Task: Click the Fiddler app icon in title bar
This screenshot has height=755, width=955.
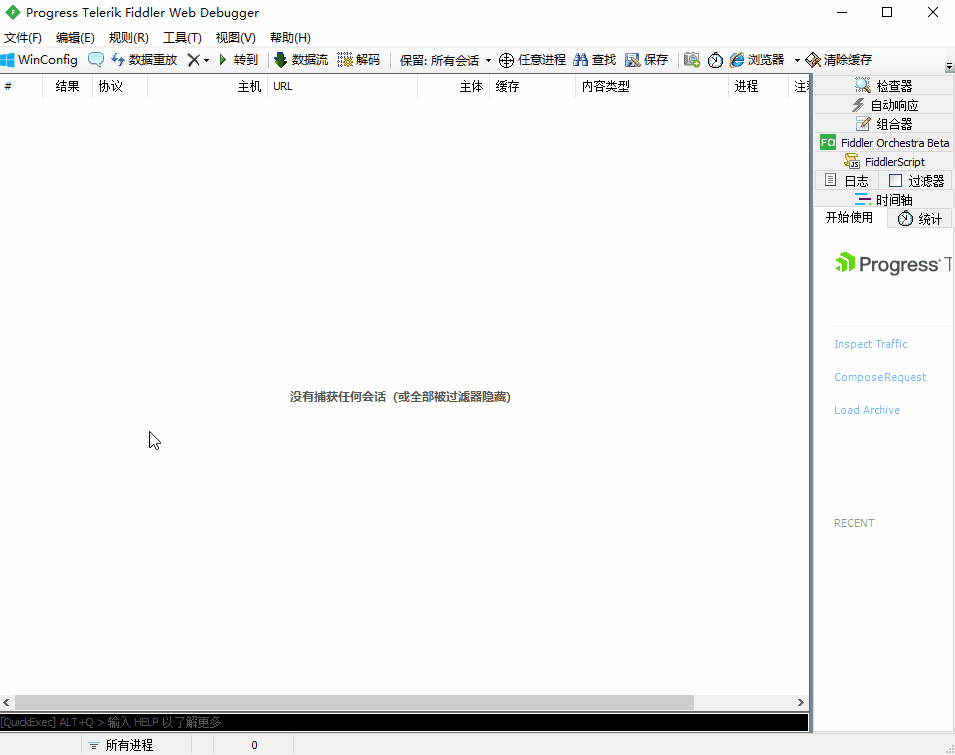Action: (x=13, y=12)
